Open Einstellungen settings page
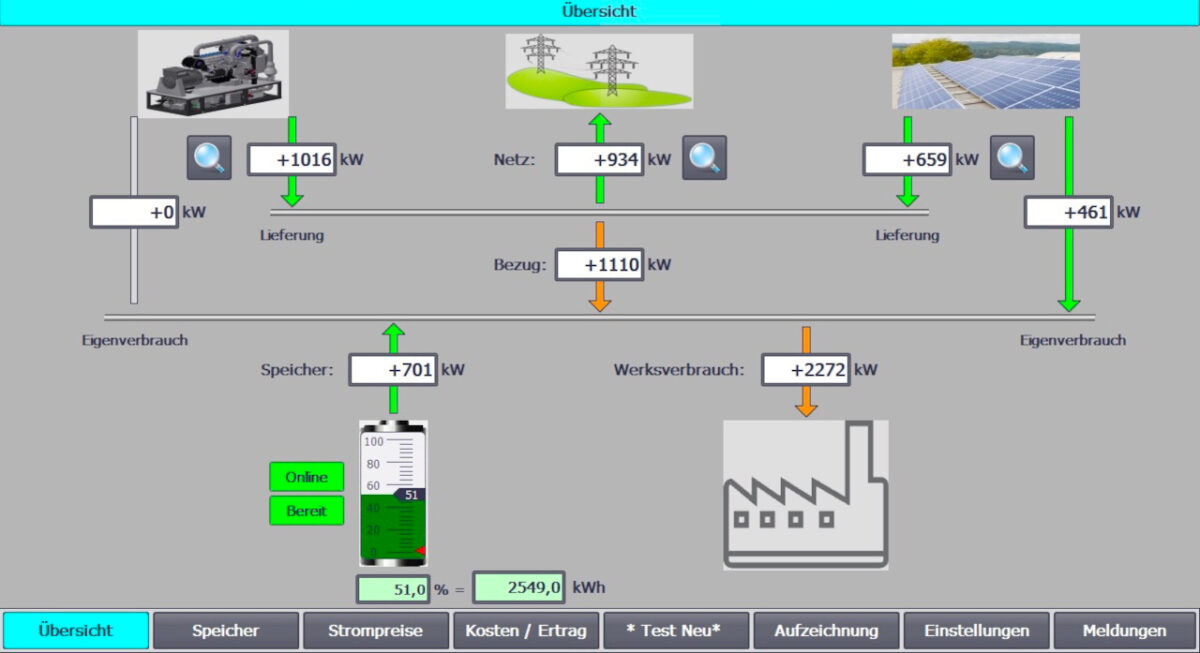1200x653 pixels. coord(976,631)
